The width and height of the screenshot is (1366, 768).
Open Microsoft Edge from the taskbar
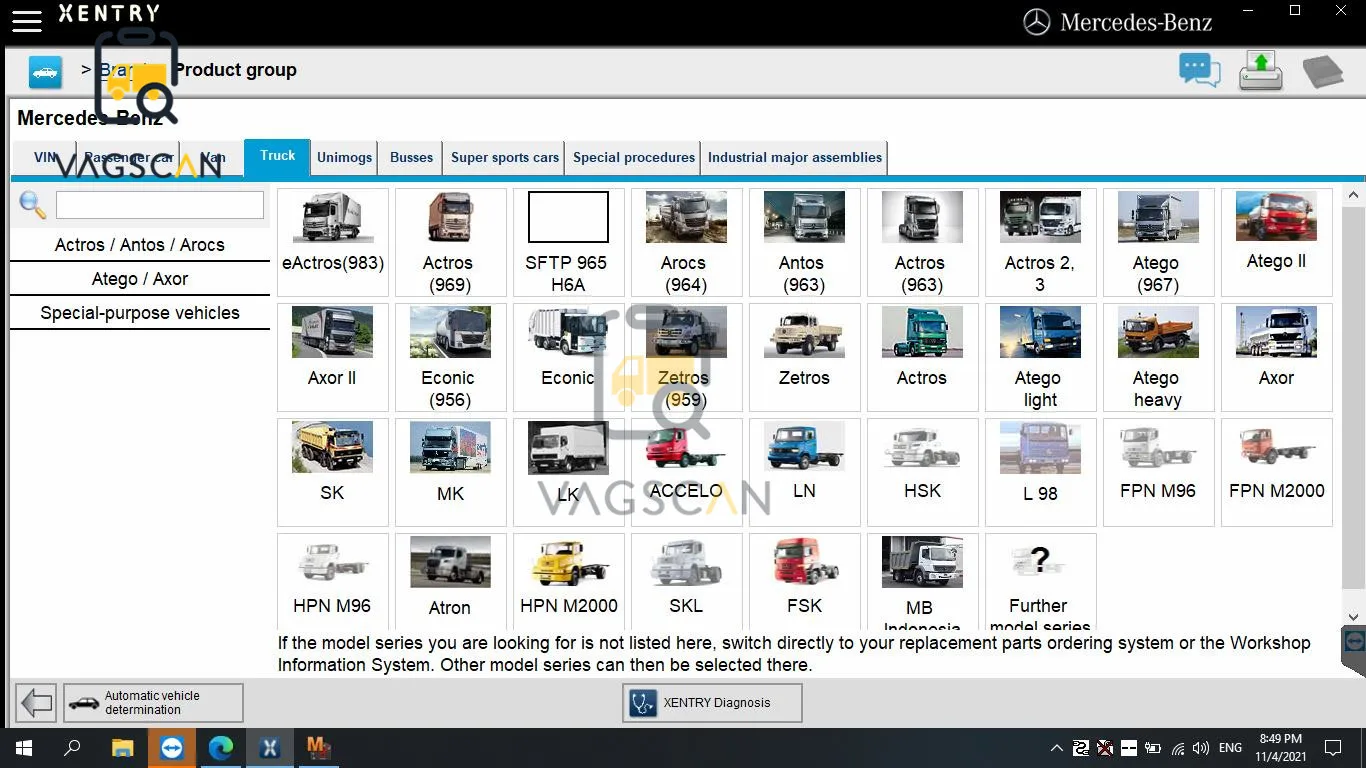220,748
